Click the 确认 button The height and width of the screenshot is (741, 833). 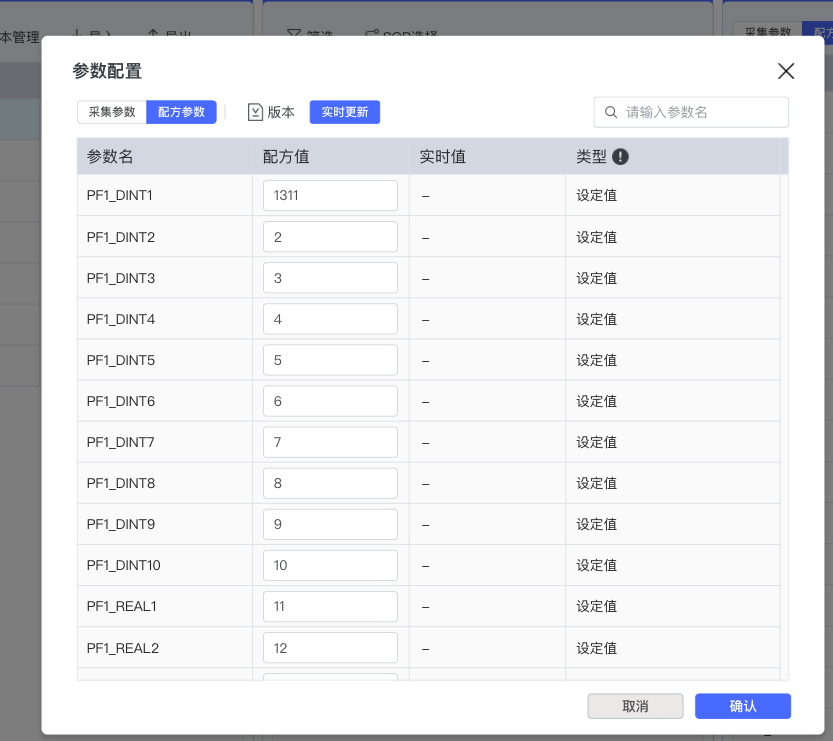[x=743, y=706]
